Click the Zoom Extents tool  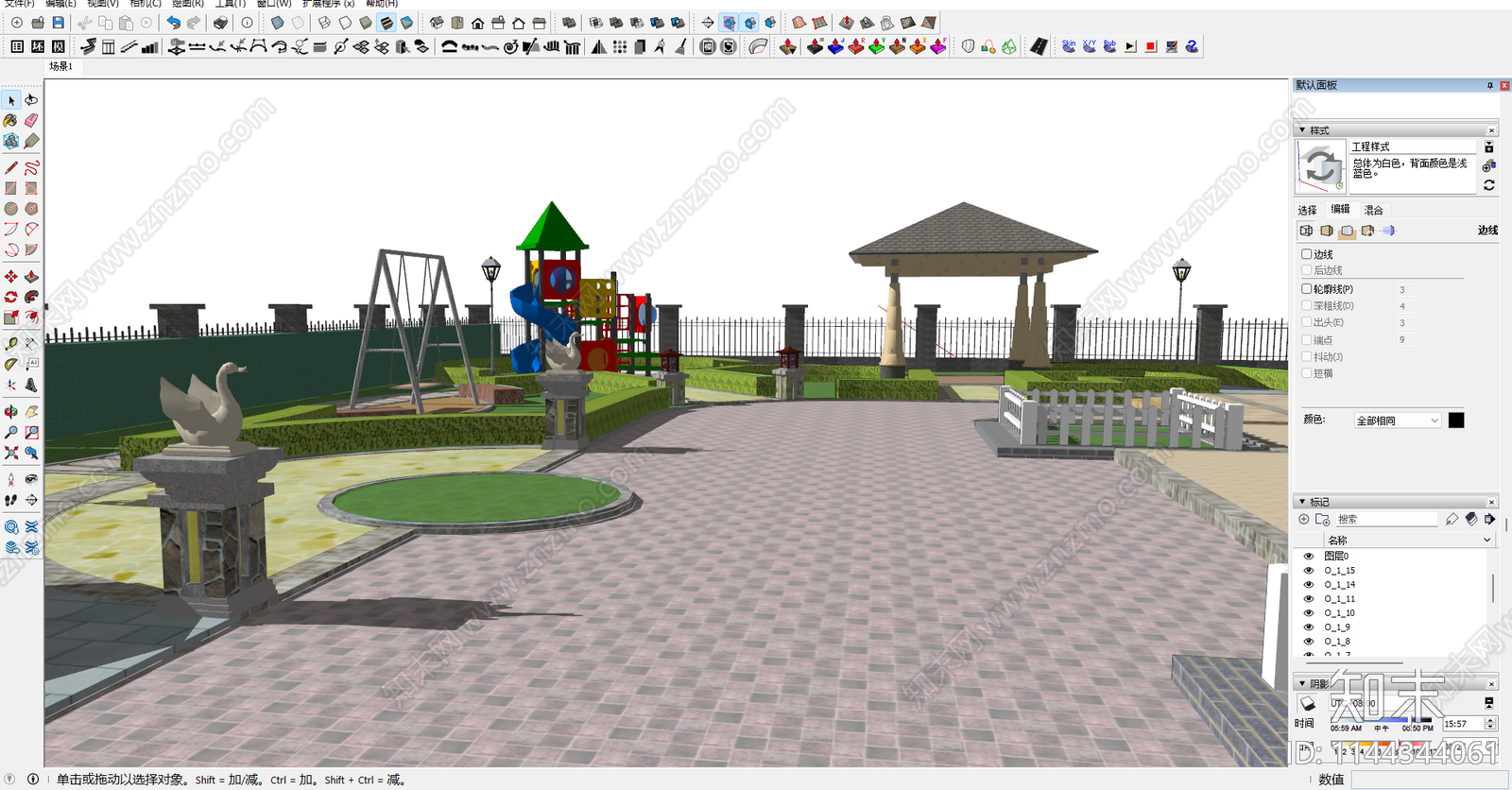(x=11, y=453)
